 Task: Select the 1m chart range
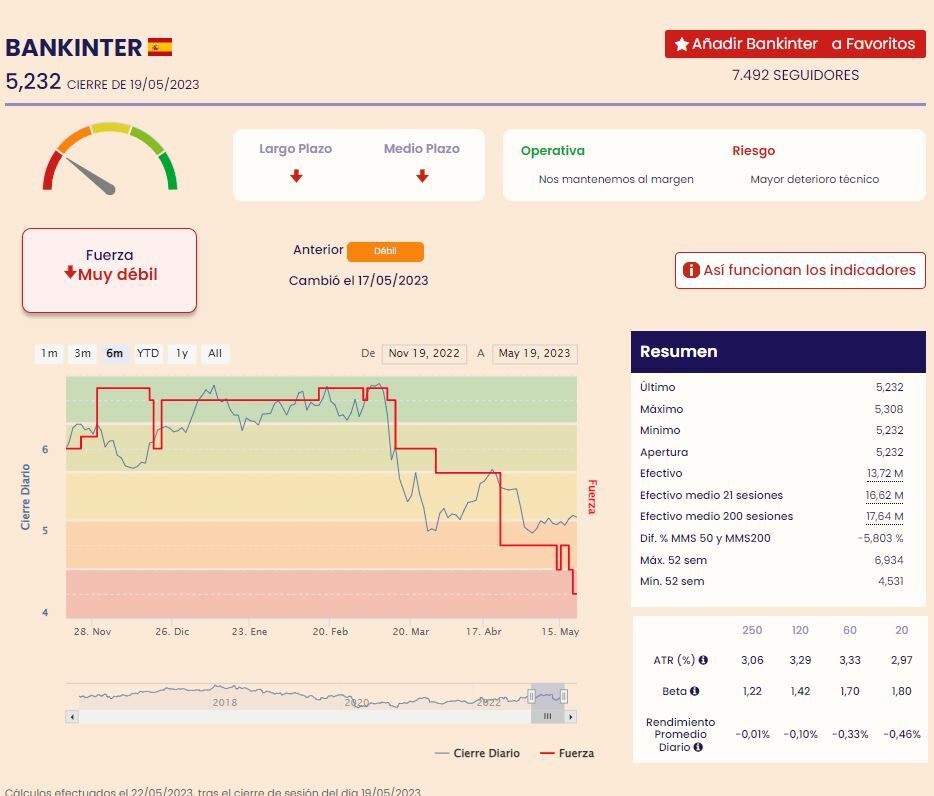pos(49,353)
